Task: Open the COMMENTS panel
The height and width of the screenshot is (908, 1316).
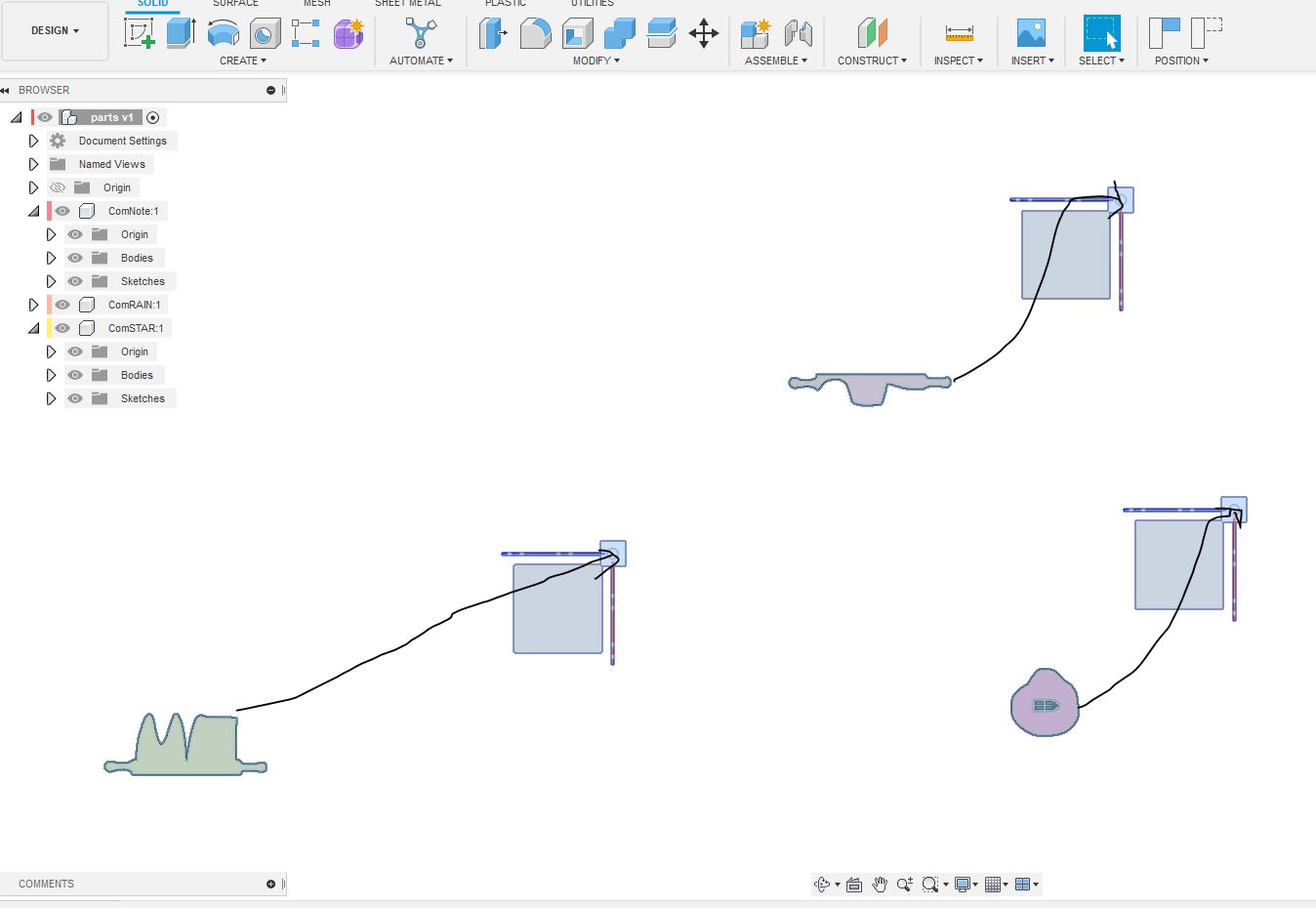Action: (x=46, y=884)
